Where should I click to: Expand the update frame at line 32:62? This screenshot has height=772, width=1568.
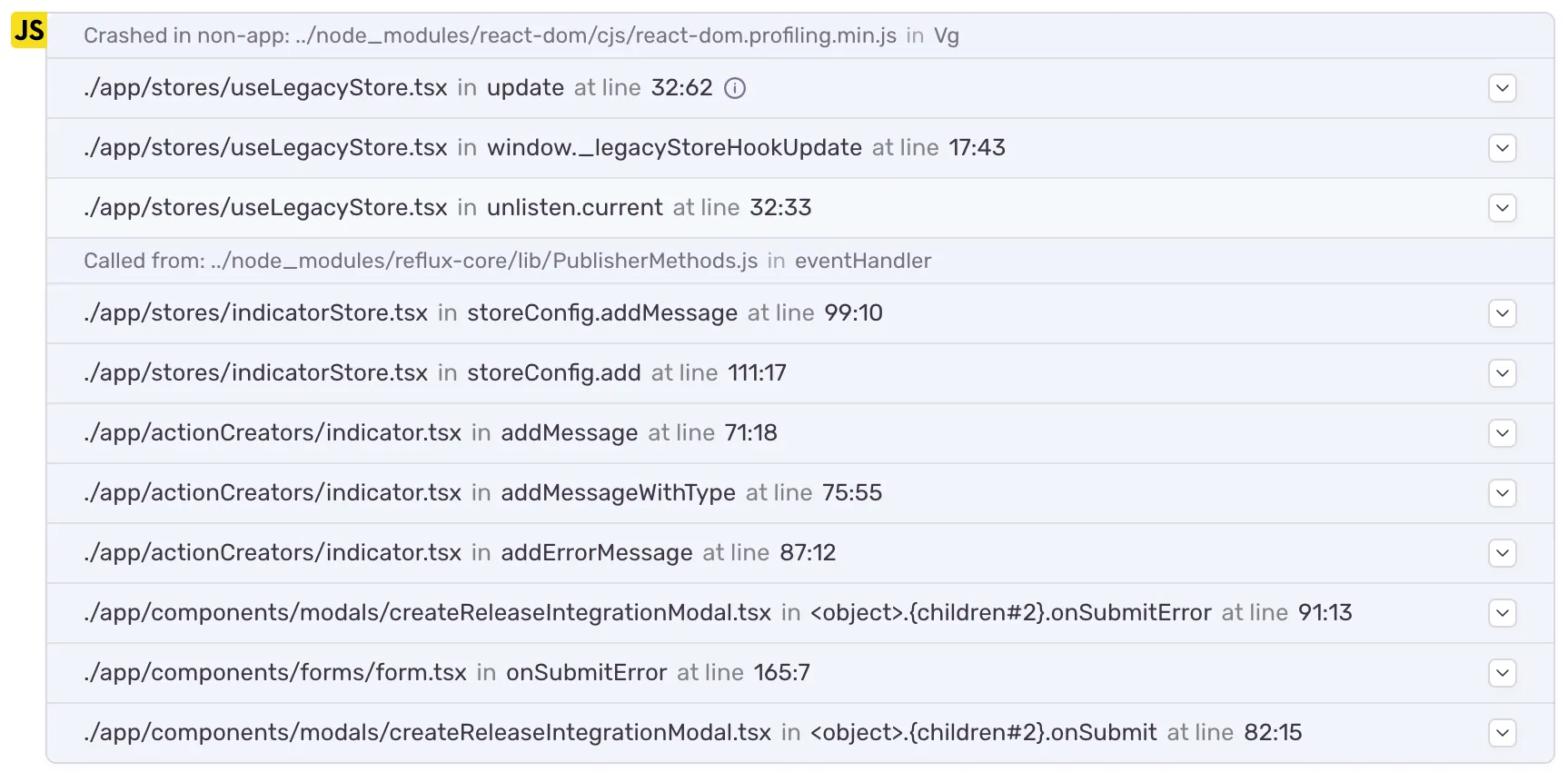pyautogui.click(x=1502, y=88)
